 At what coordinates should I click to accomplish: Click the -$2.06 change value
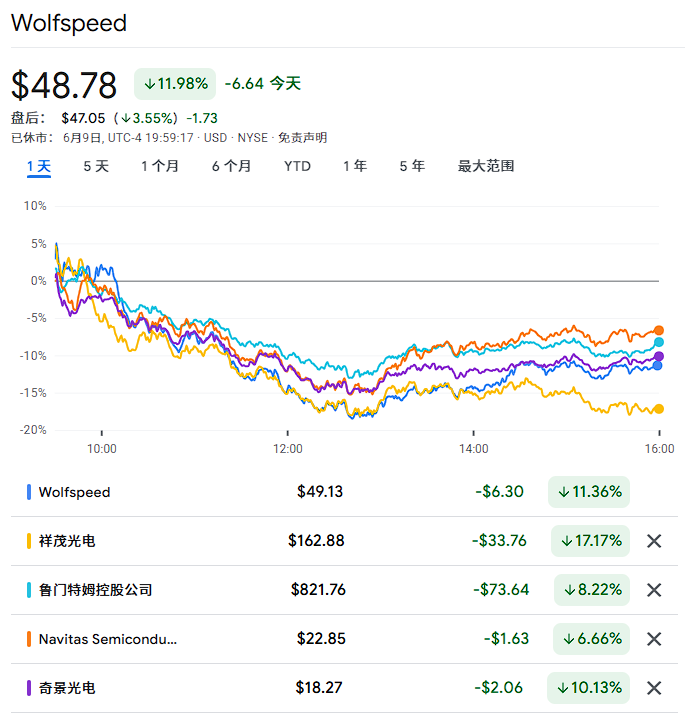(x=499, y=688)
